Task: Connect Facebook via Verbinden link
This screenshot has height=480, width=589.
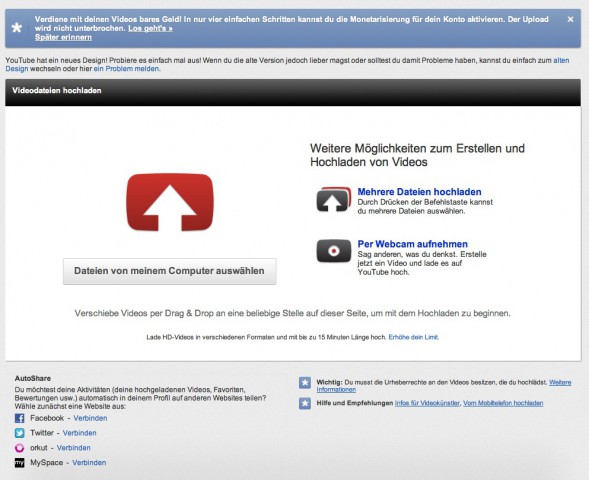Action: coord(90,418)
